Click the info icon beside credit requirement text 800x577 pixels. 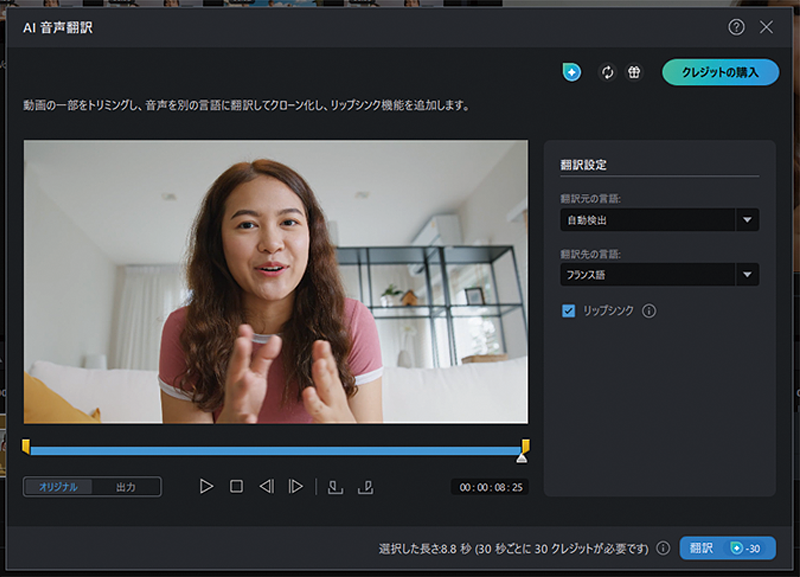point(663,548)
